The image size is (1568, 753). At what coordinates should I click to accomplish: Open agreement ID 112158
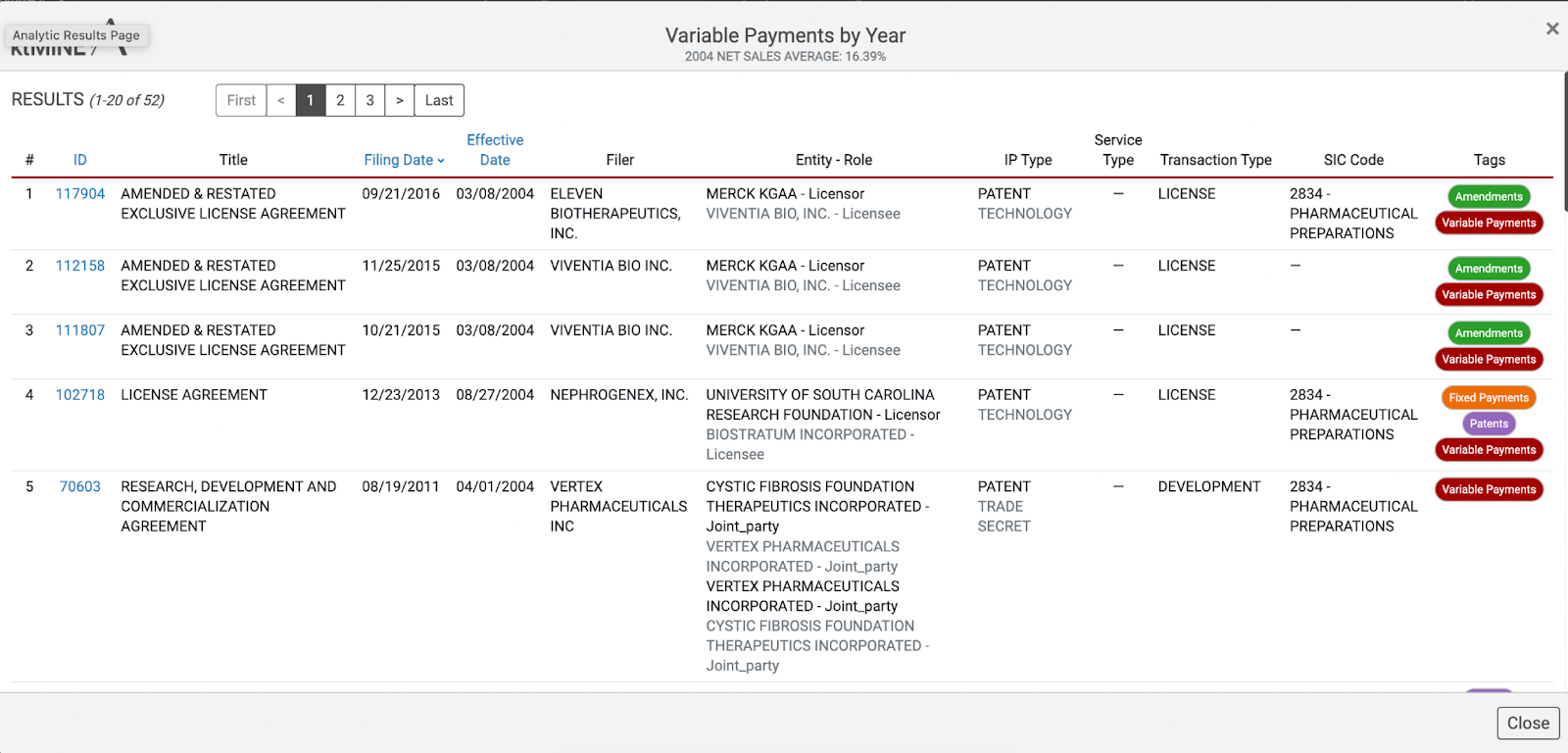tap(80, 266)
